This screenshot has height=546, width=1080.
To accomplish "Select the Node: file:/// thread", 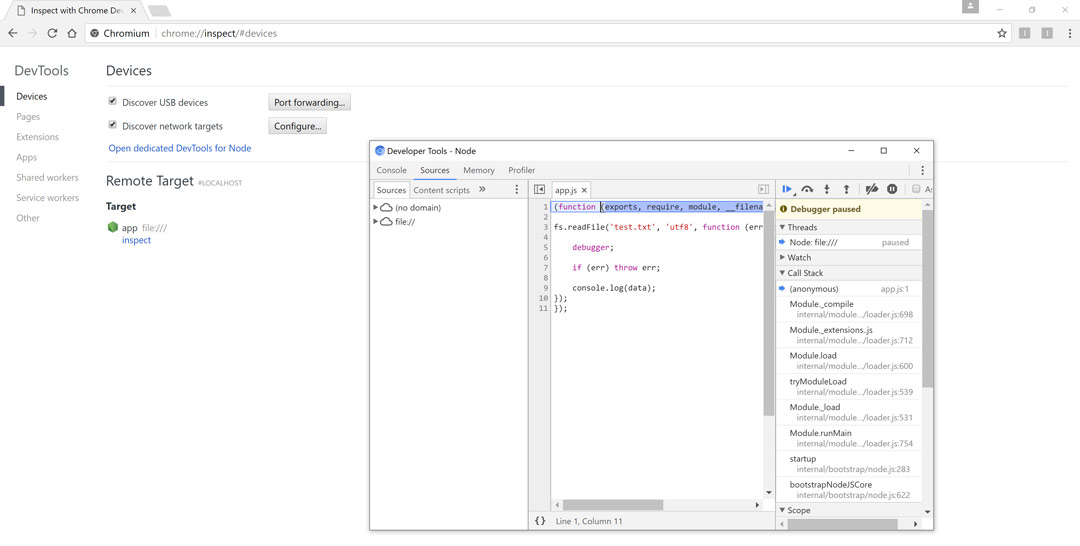I will [849, 242].
